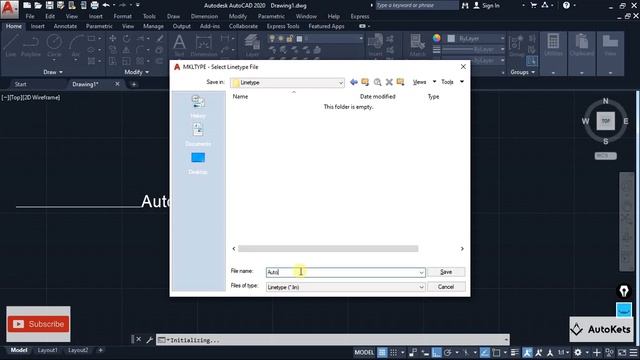
Task: Click the Help question mark icon
Action: (566, 5)
